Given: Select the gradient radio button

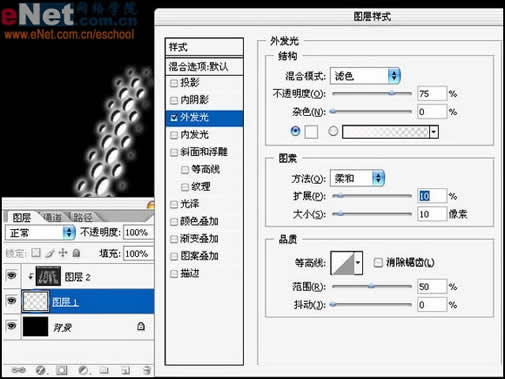Looking at the screenshot, I should pos(333,131).
